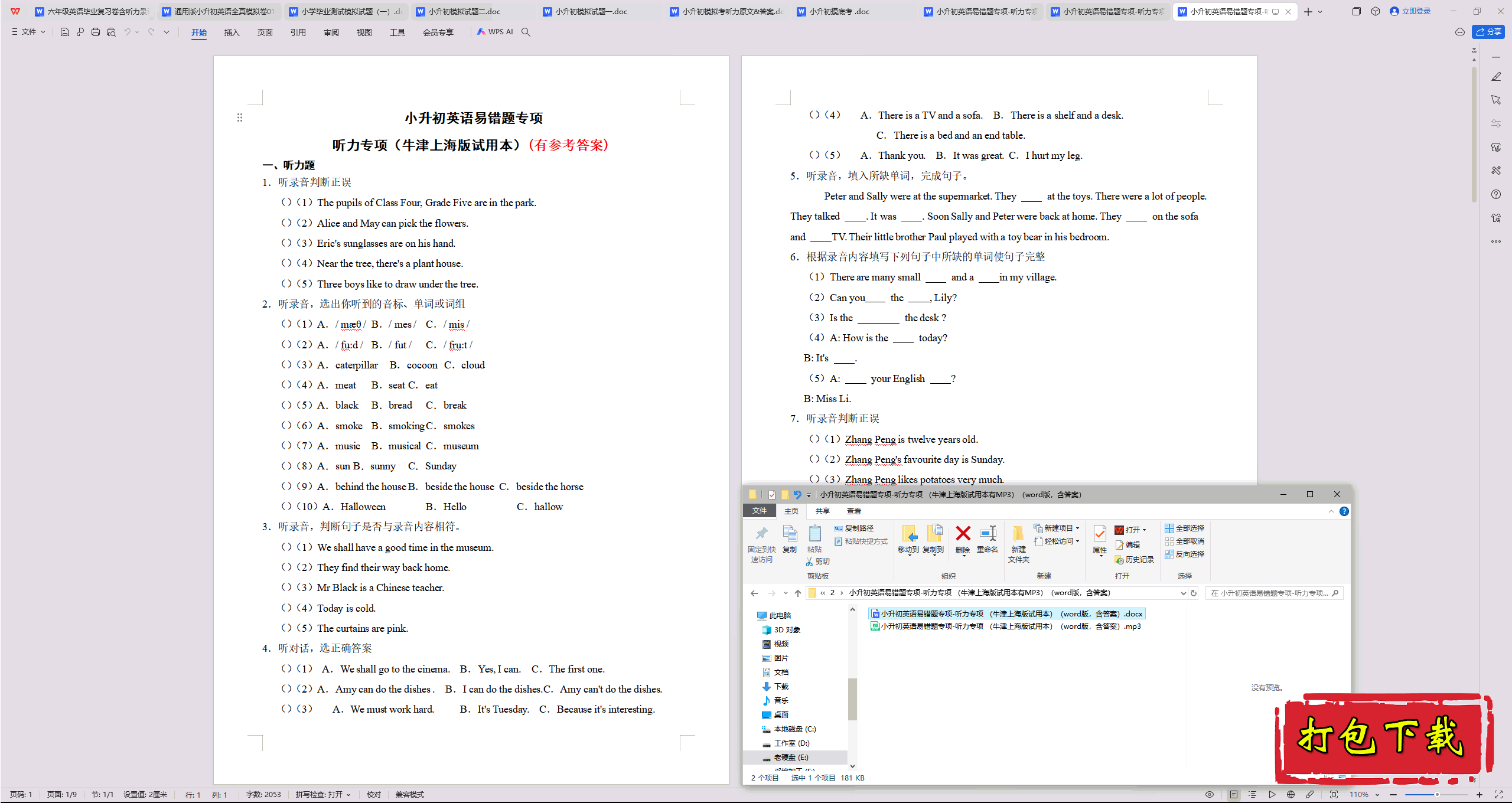Click the WPS print icon
Image resolution: width=1512 pixels, height=803 pixels.
[96, 32]
